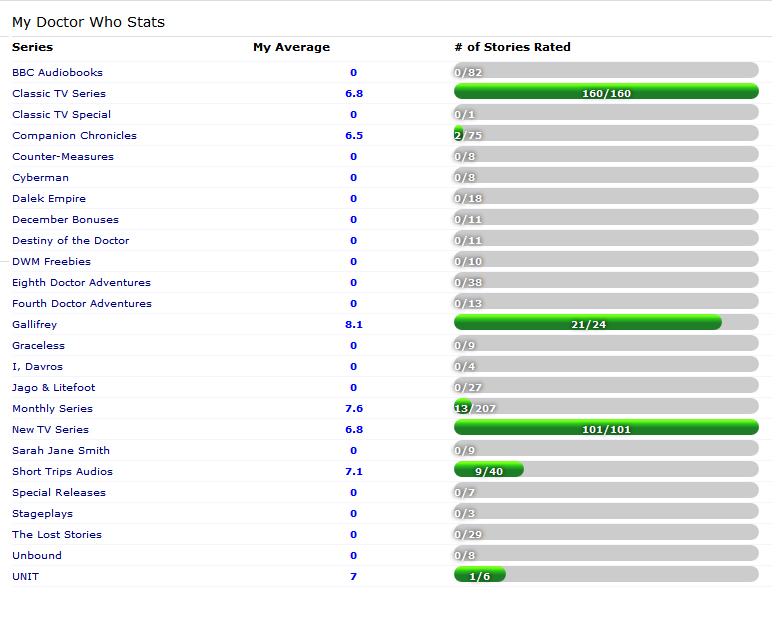
Task: Open the DWM Freebies link
Action: tap(51, 262)
